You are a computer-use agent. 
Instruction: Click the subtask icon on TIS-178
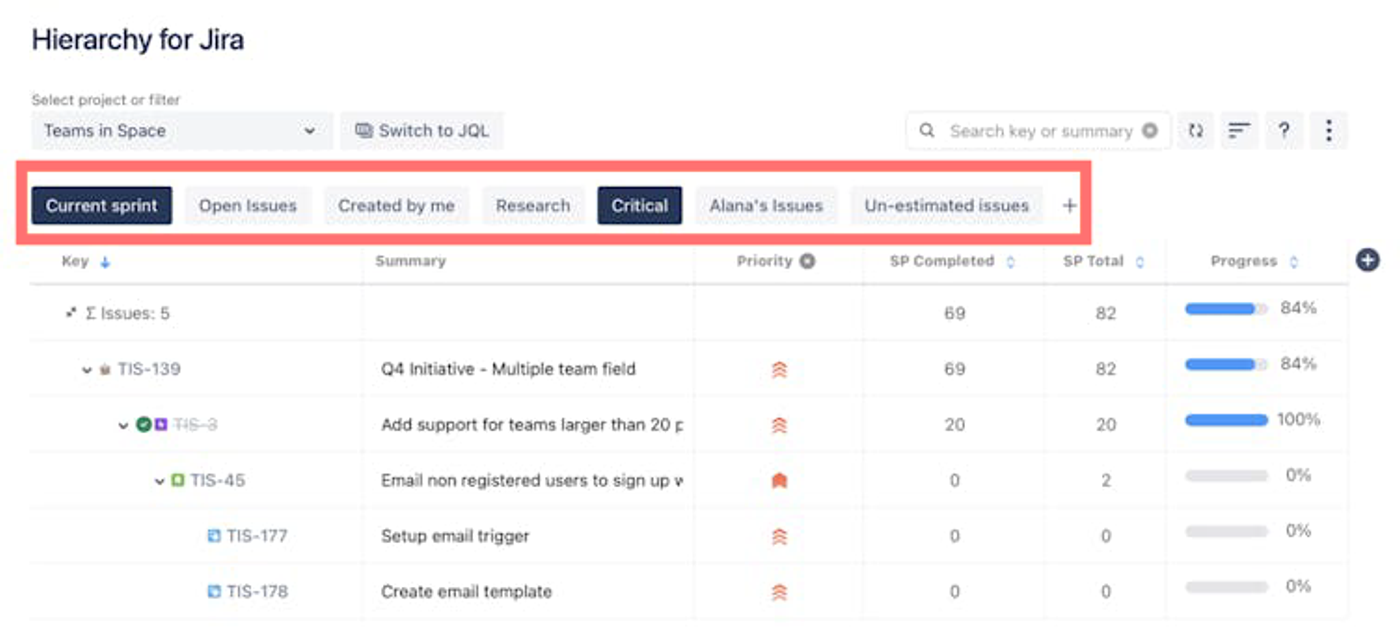pyautogui.click(x=213, y=592)
